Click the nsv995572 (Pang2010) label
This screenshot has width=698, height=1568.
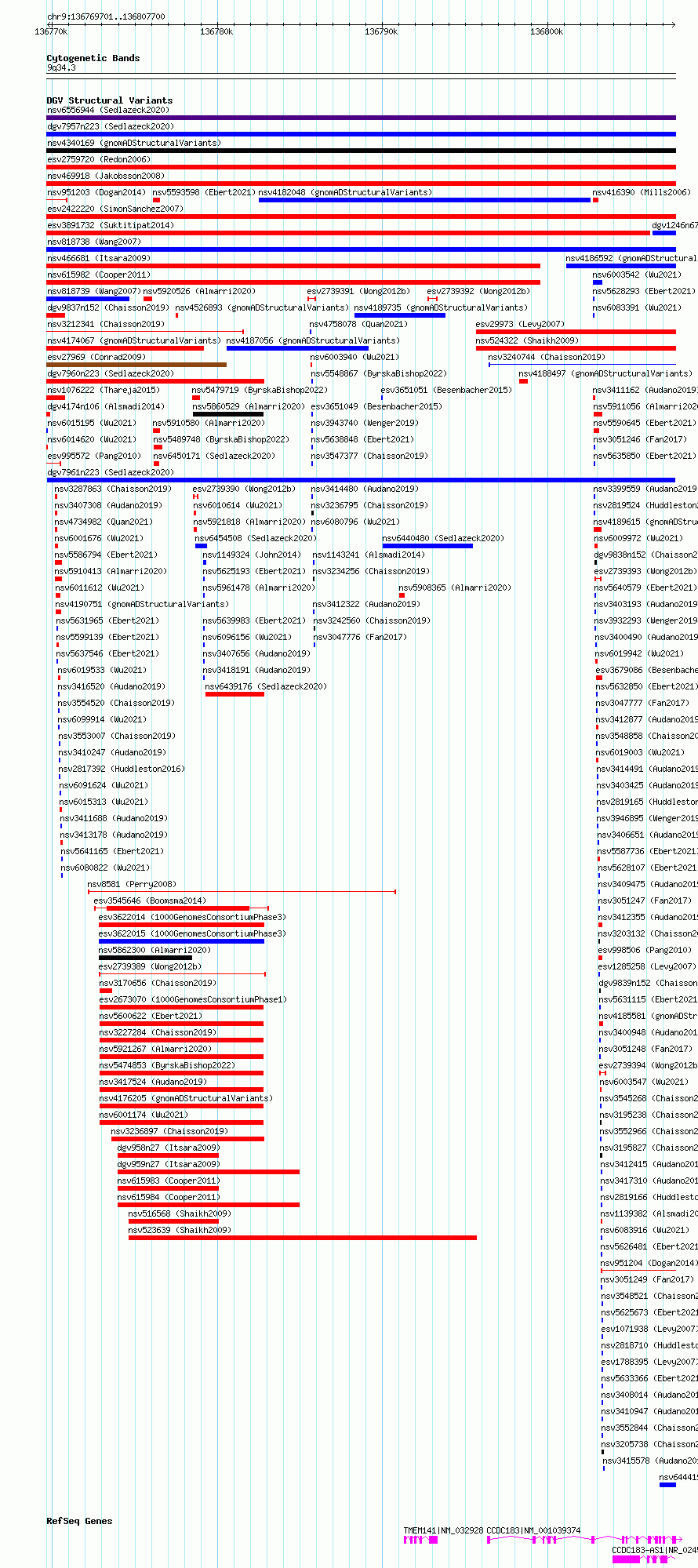tap(94, 456)
